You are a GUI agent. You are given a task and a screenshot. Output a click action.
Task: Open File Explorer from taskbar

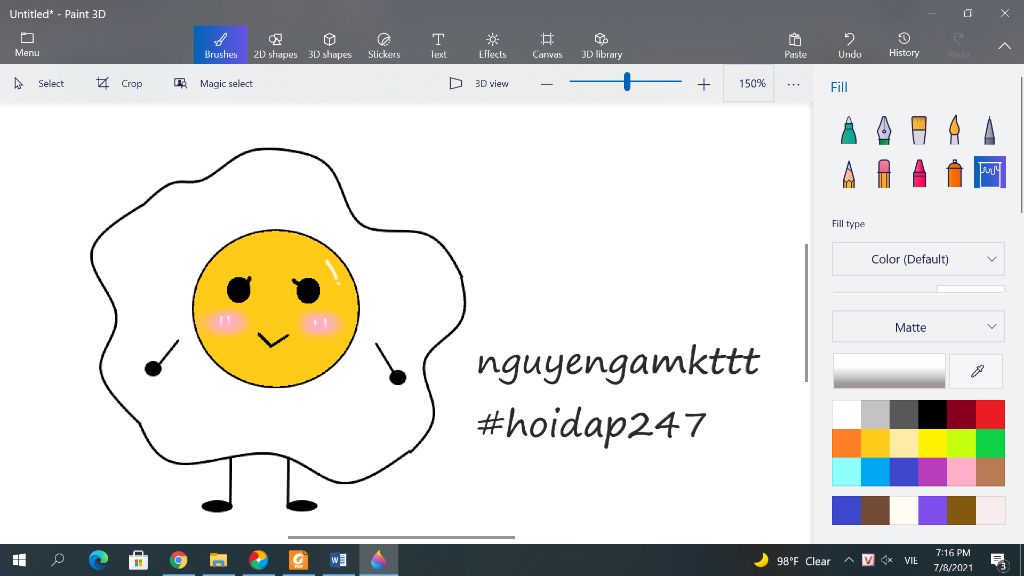point(218,560)
